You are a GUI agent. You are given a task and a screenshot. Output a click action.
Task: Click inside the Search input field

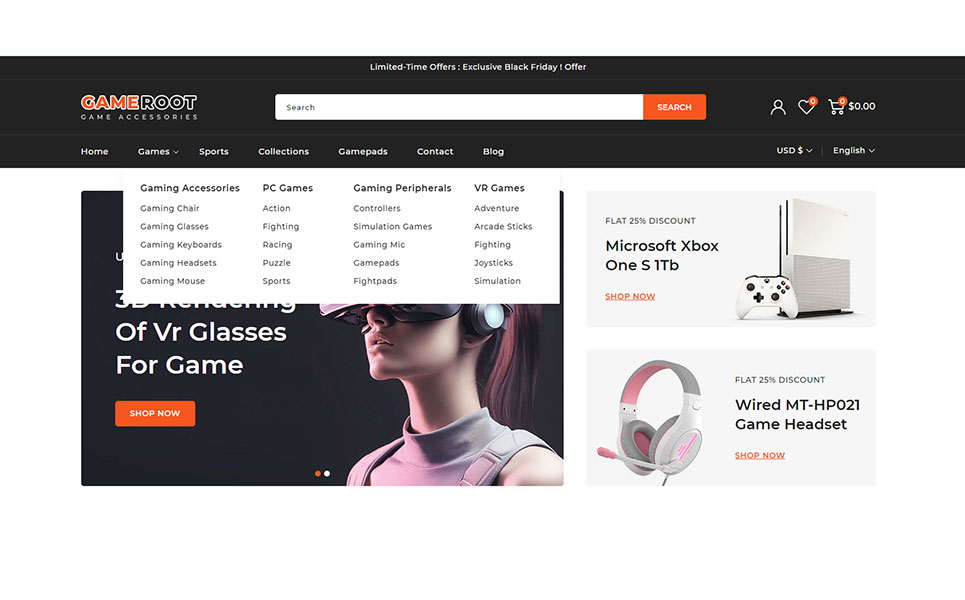coord(459,107)
